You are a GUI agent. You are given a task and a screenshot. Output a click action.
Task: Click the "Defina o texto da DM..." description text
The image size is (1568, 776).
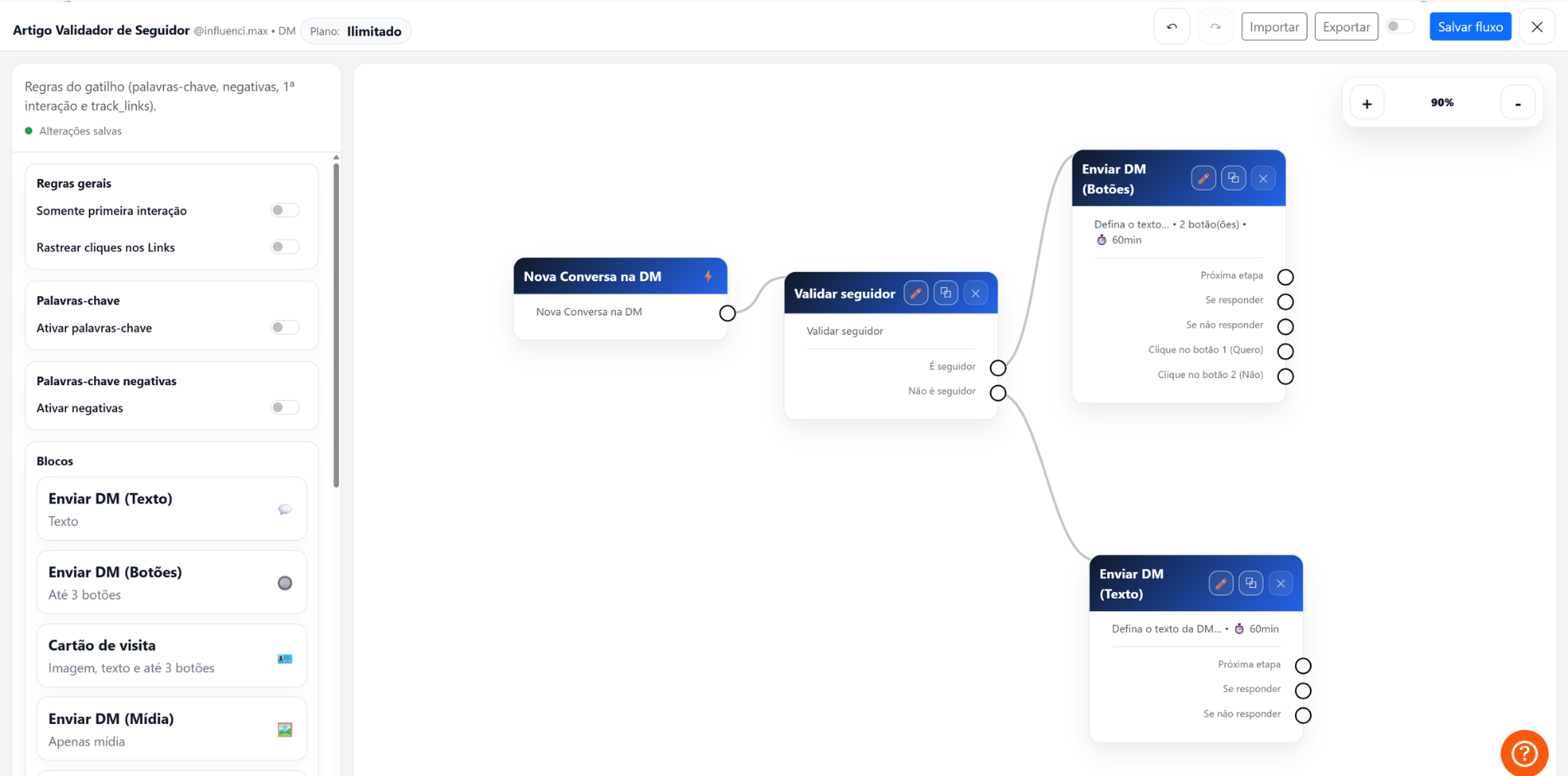pos(1166,628)
